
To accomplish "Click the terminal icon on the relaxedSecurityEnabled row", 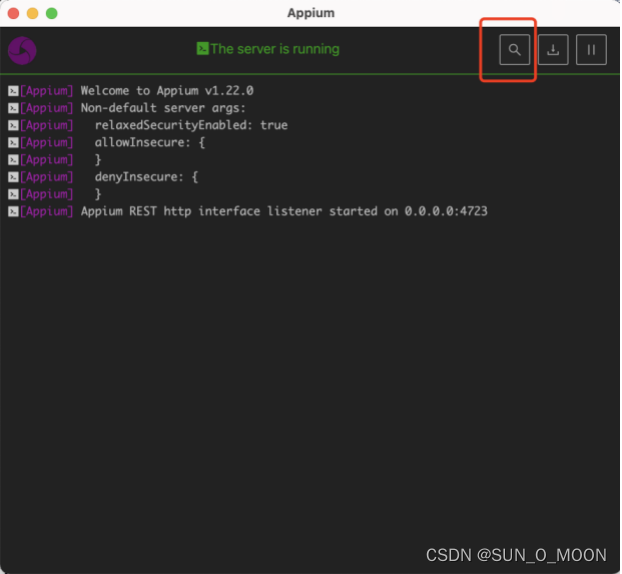I will 13,125.
